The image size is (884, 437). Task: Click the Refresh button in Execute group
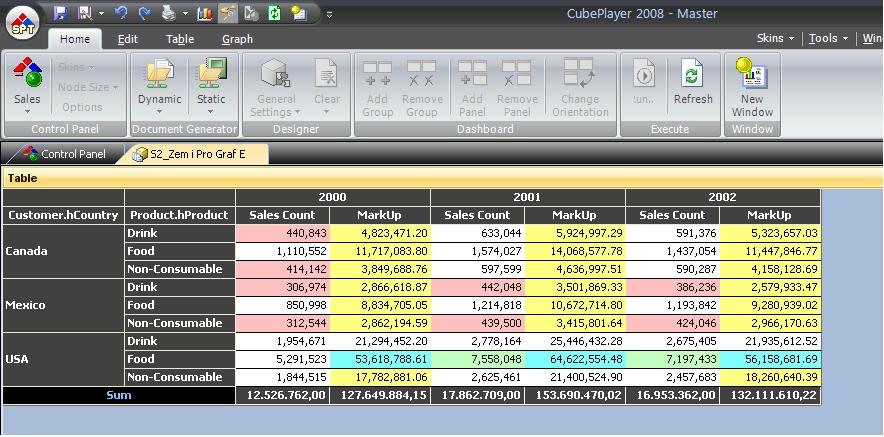click(693, 82)
